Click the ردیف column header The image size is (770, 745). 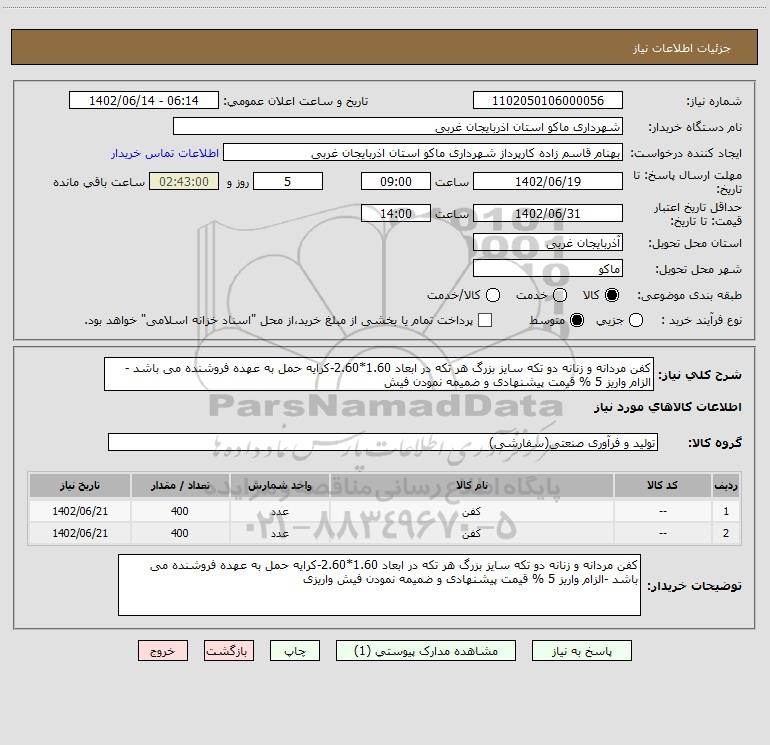pyautogui.click(x=726, y=485)
